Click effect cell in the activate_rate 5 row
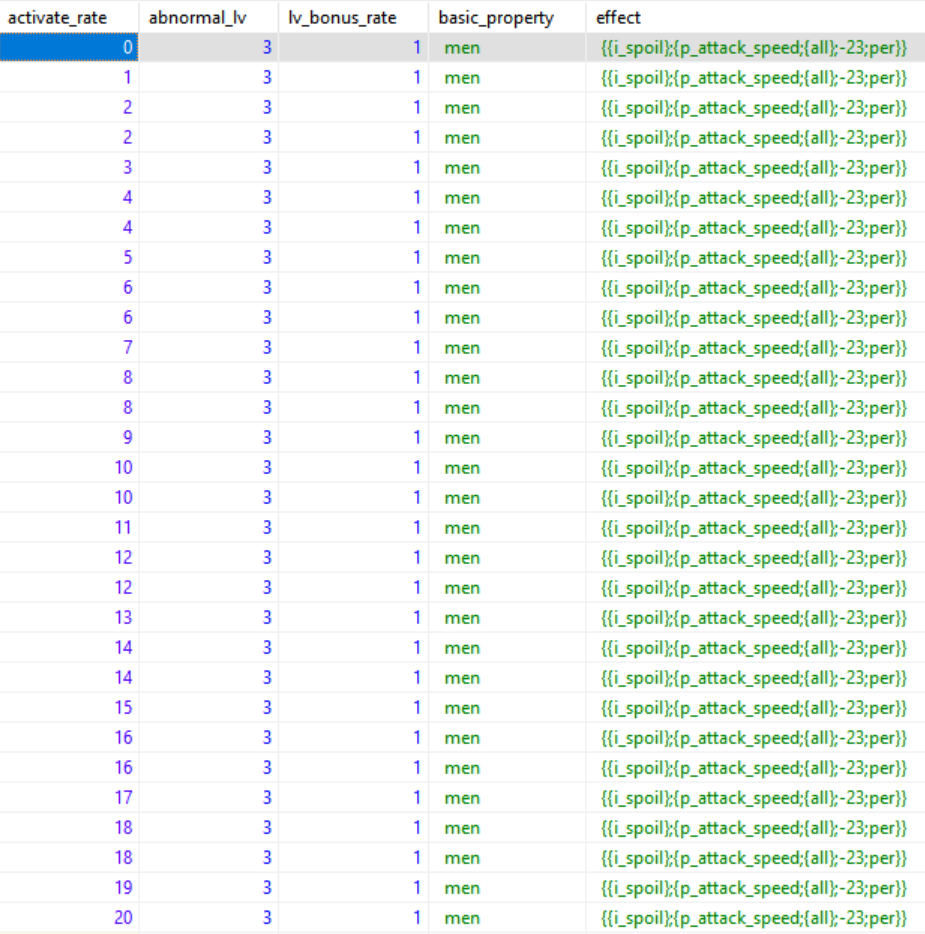 tap(753, 257)
